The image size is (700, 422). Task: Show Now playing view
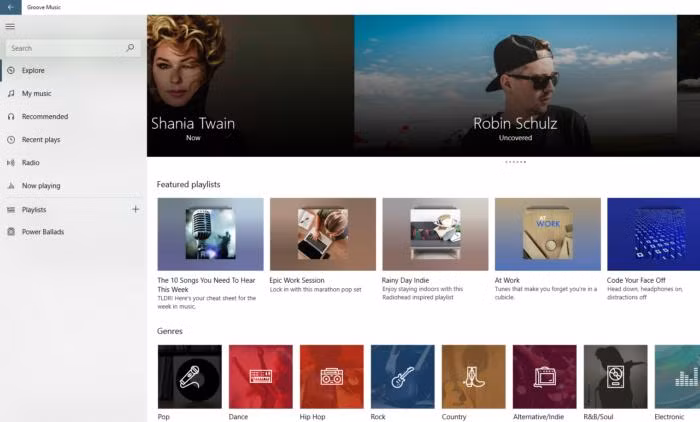tap(41, 186)
